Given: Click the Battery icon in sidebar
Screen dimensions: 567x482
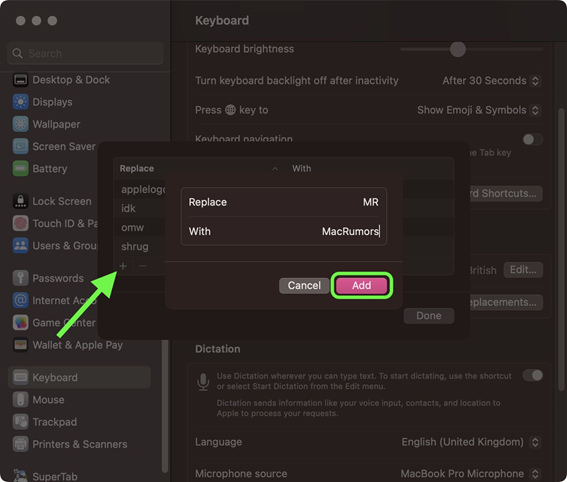Looking at the screenshot, I should pos(20,169).
